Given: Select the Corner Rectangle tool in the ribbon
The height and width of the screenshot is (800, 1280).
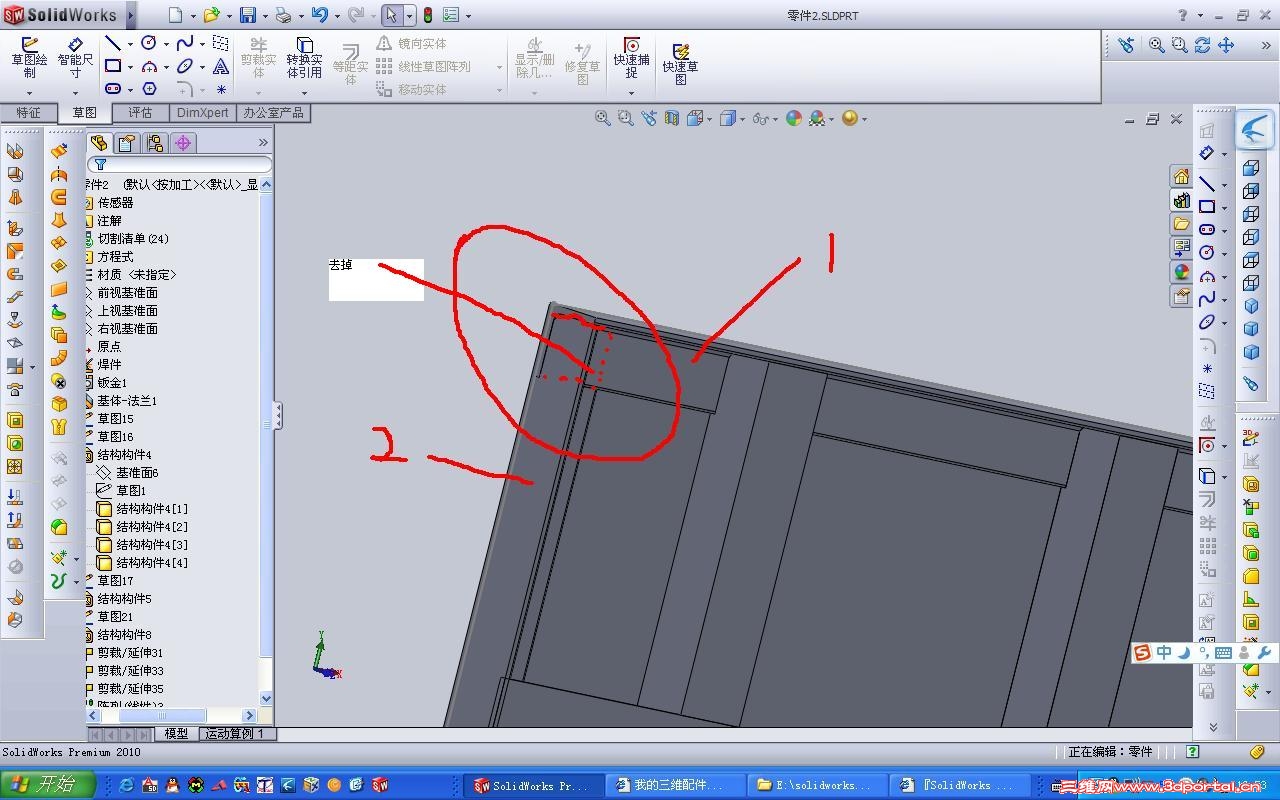Looking at the screenshot, I should [113, 66].
